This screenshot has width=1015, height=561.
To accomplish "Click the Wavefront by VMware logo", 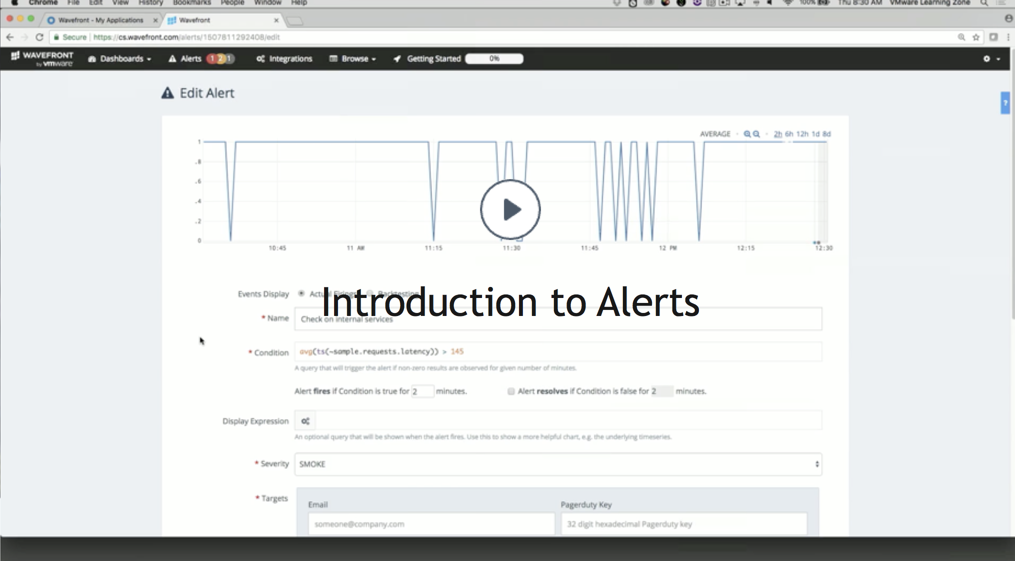I will (43, 59).
